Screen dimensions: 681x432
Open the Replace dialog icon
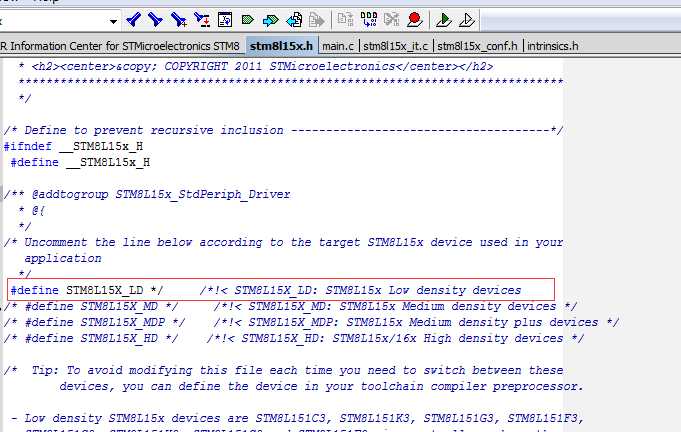[x=202, y=20]
